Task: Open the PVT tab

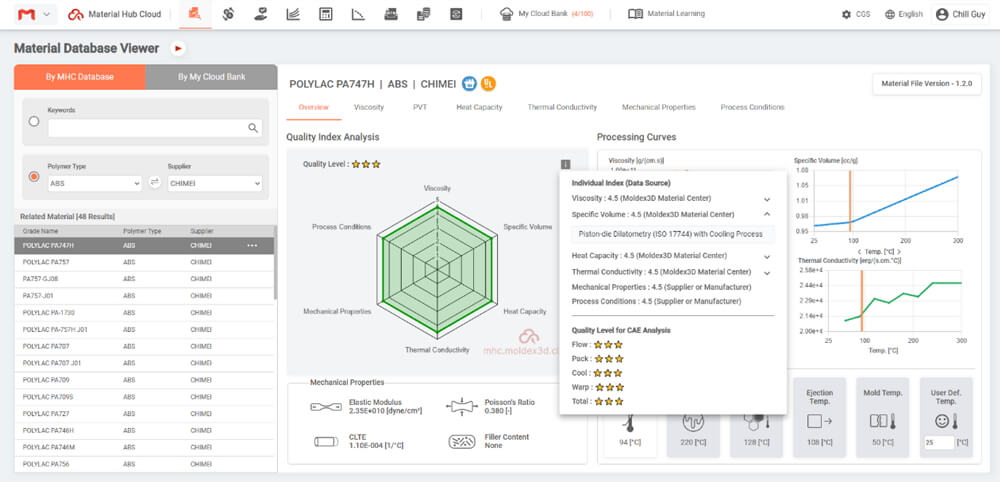Action: coord(420,107)
